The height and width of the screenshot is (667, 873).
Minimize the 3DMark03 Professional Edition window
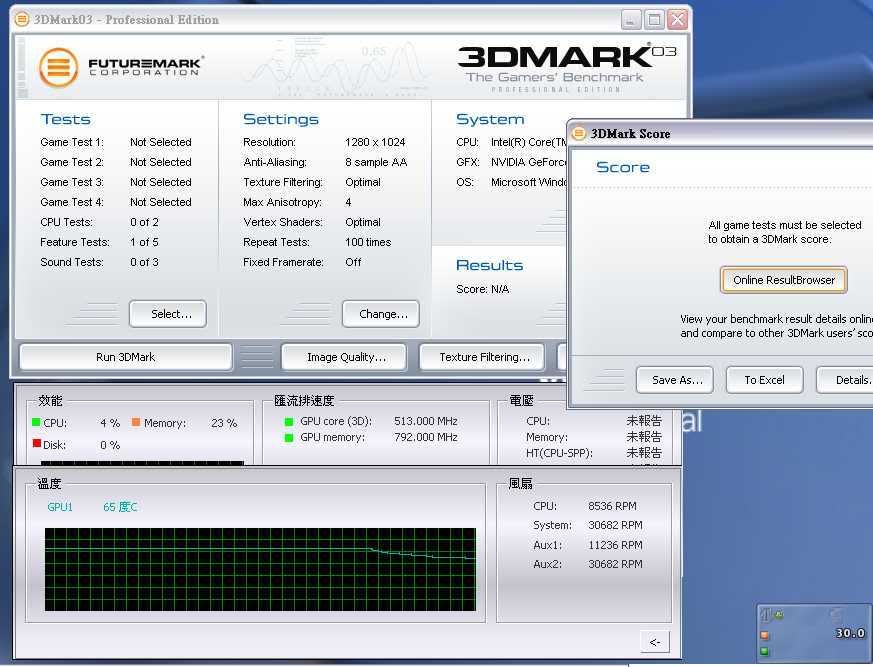click(631, 20)
